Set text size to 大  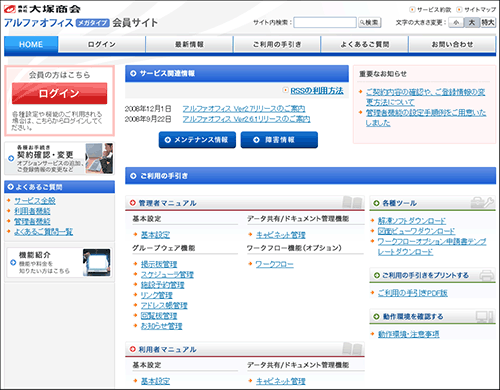tap(472, 22)
